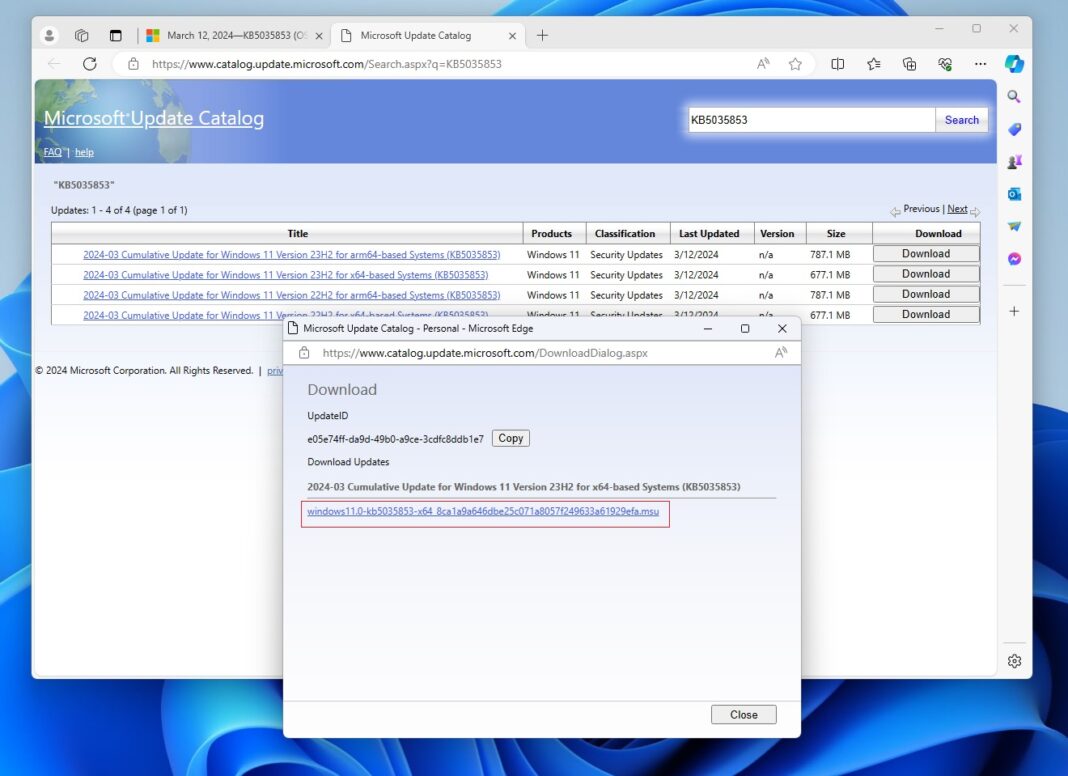1068x776 pixels.
Task: Open the browser profile avatar
Action: pyautogui.click(x=49, y=35)
